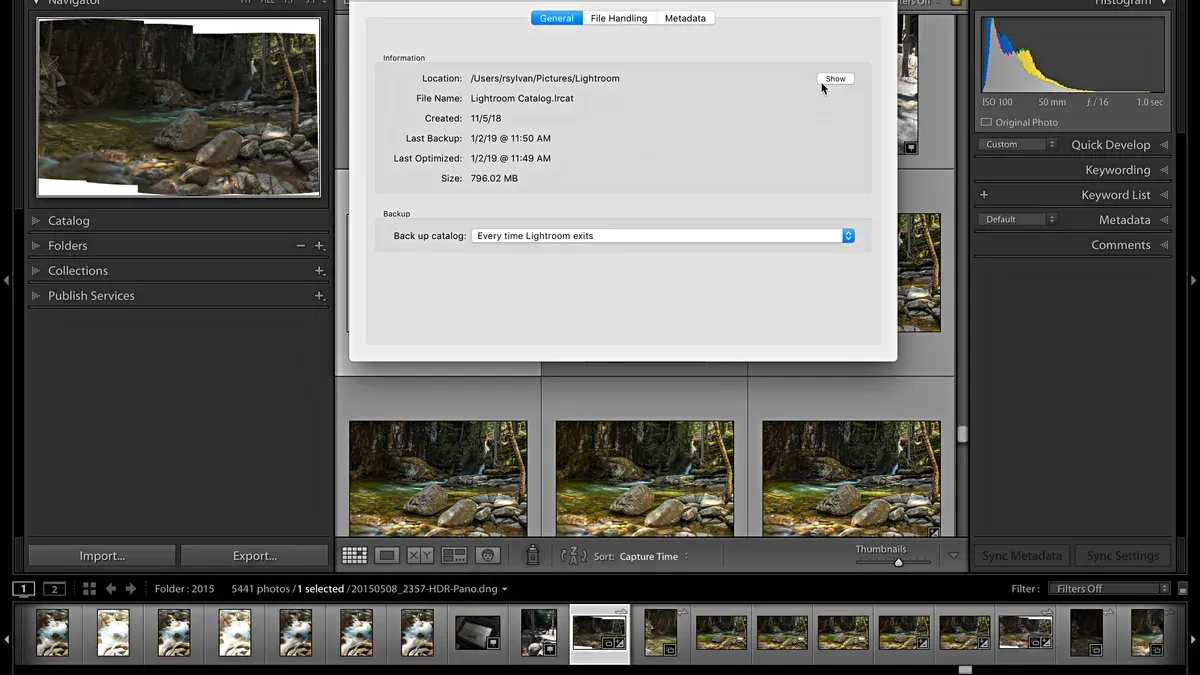Open the Sort Capture Time dropdown

pos(654,556)
